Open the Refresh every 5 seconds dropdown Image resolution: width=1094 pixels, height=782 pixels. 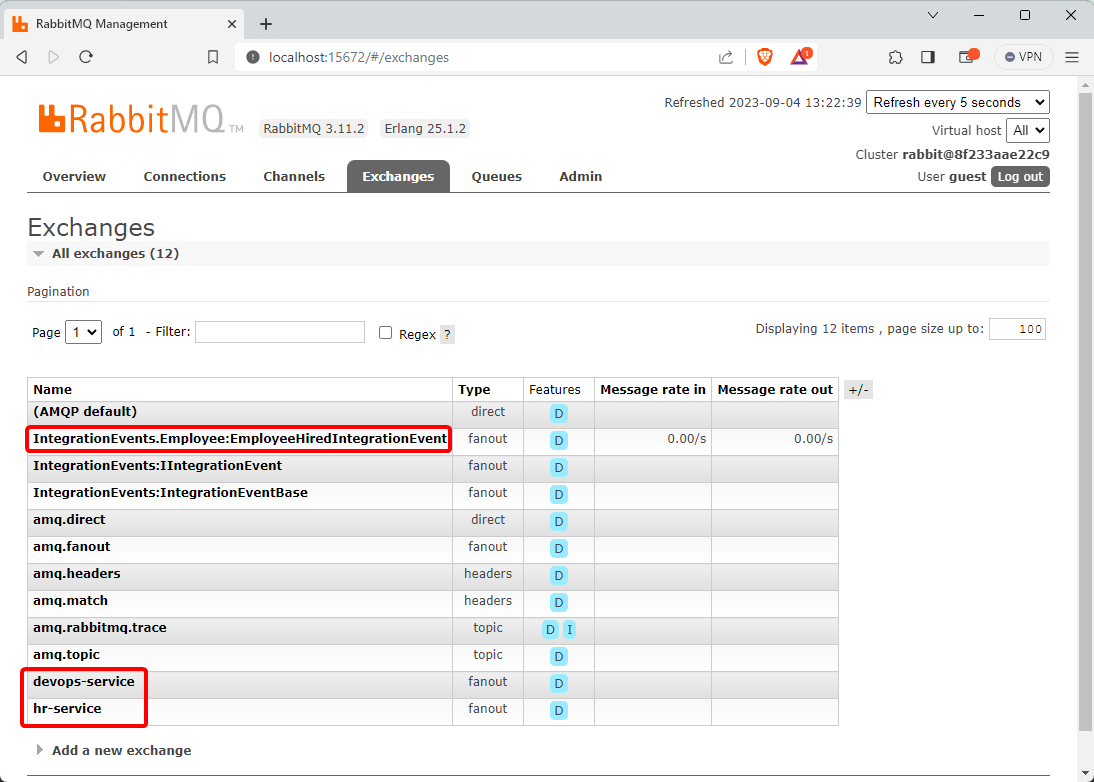click(957, 102)
